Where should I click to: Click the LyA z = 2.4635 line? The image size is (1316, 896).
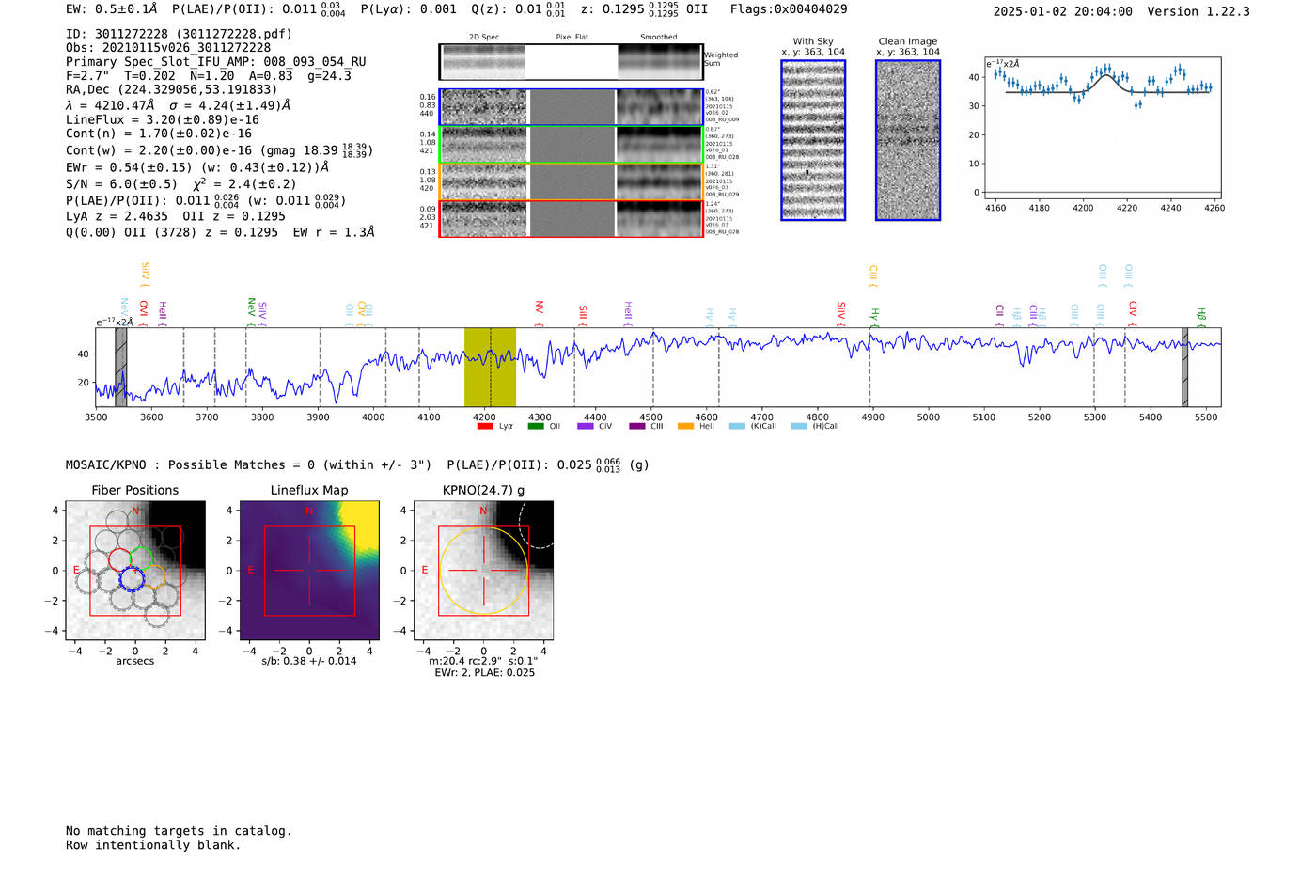(x=176, y=216)
